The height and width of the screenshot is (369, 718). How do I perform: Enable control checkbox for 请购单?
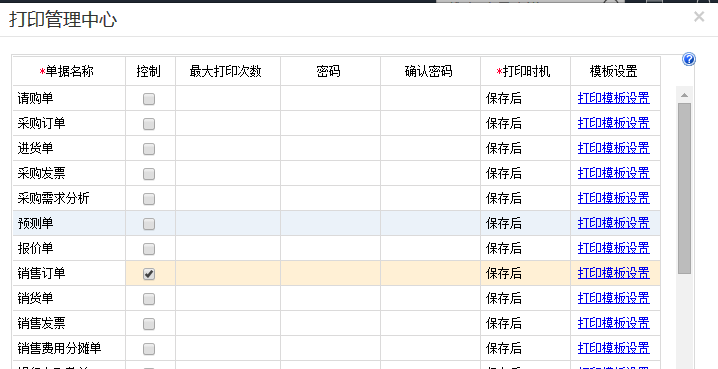point(149,99)
